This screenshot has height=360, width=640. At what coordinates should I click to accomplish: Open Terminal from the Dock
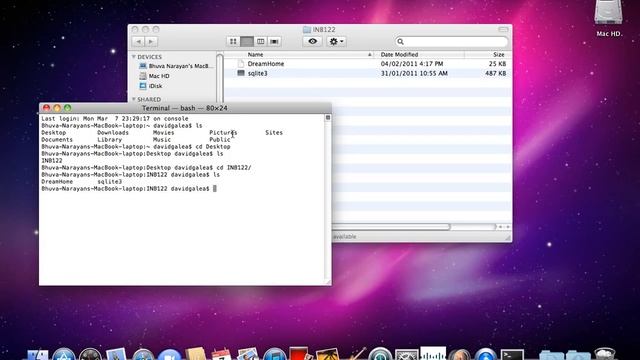(512, 354)
